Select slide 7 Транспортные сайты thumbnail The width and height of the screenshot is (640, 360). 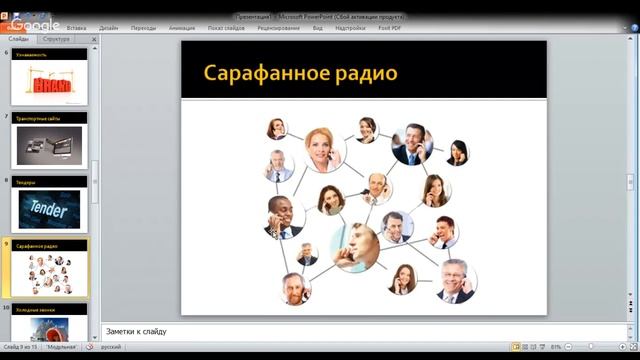(49, 140)
